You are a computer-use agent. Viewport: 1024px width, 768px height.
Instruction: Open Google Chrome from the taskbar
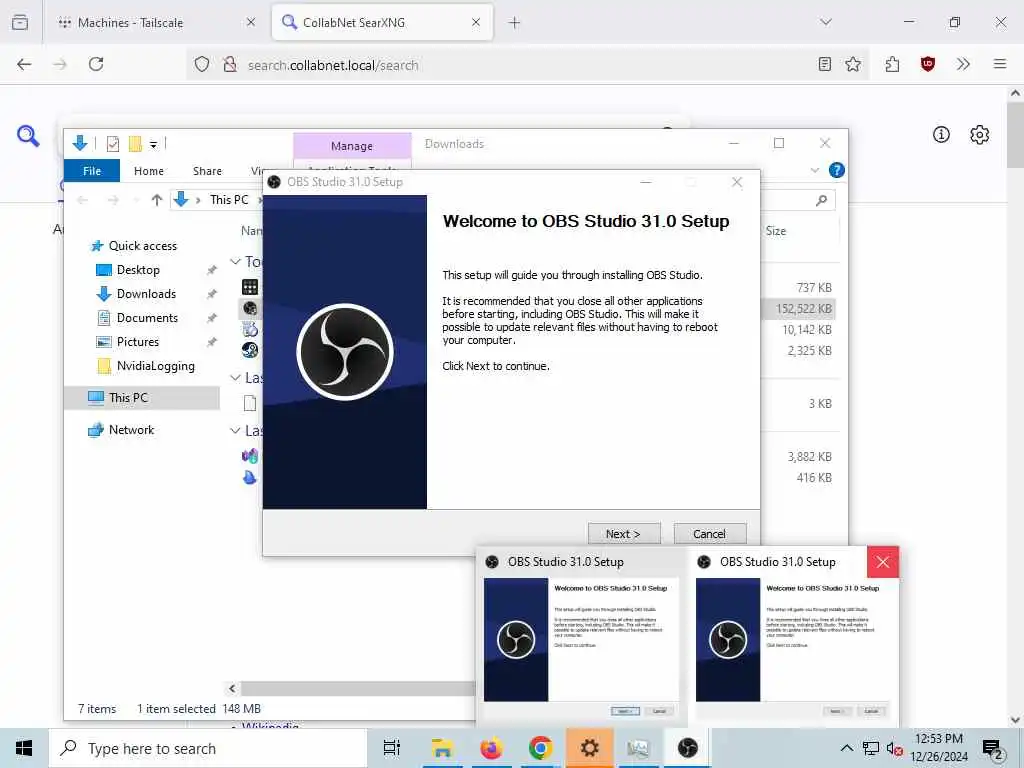coord(540,748)
